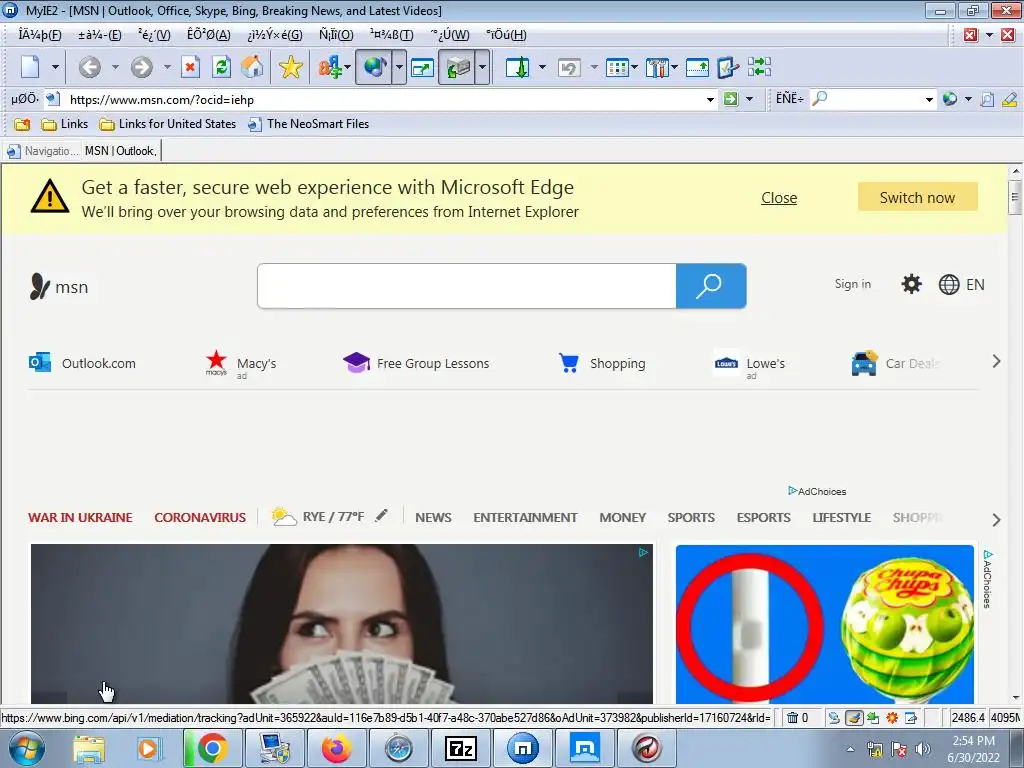Go to Home page via house icon
Screen dimensions: 1024x768
pyautogui.click(x=252, y=67)
